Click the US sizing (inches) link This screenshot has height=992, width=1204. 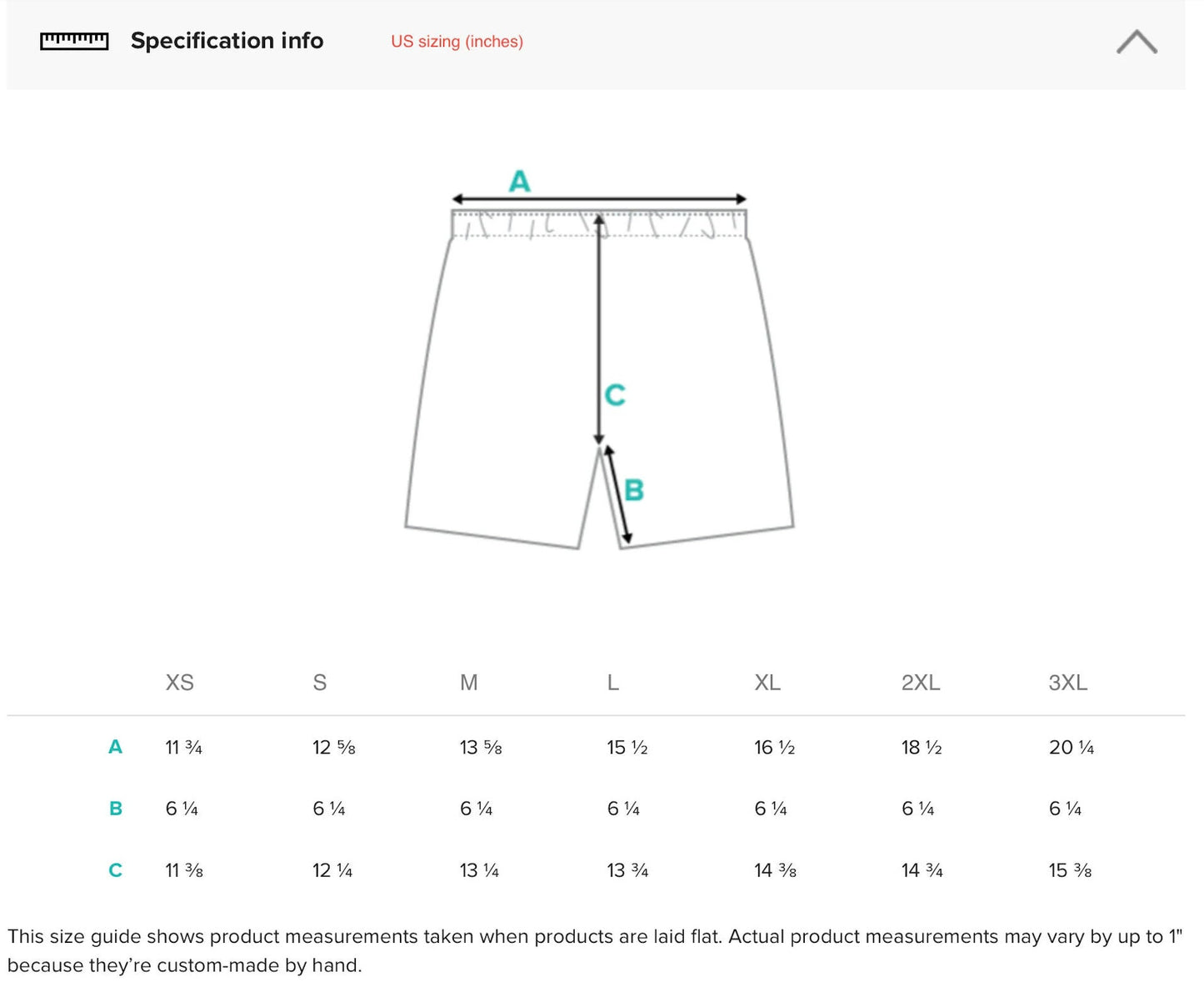click(x=457, y=42)
